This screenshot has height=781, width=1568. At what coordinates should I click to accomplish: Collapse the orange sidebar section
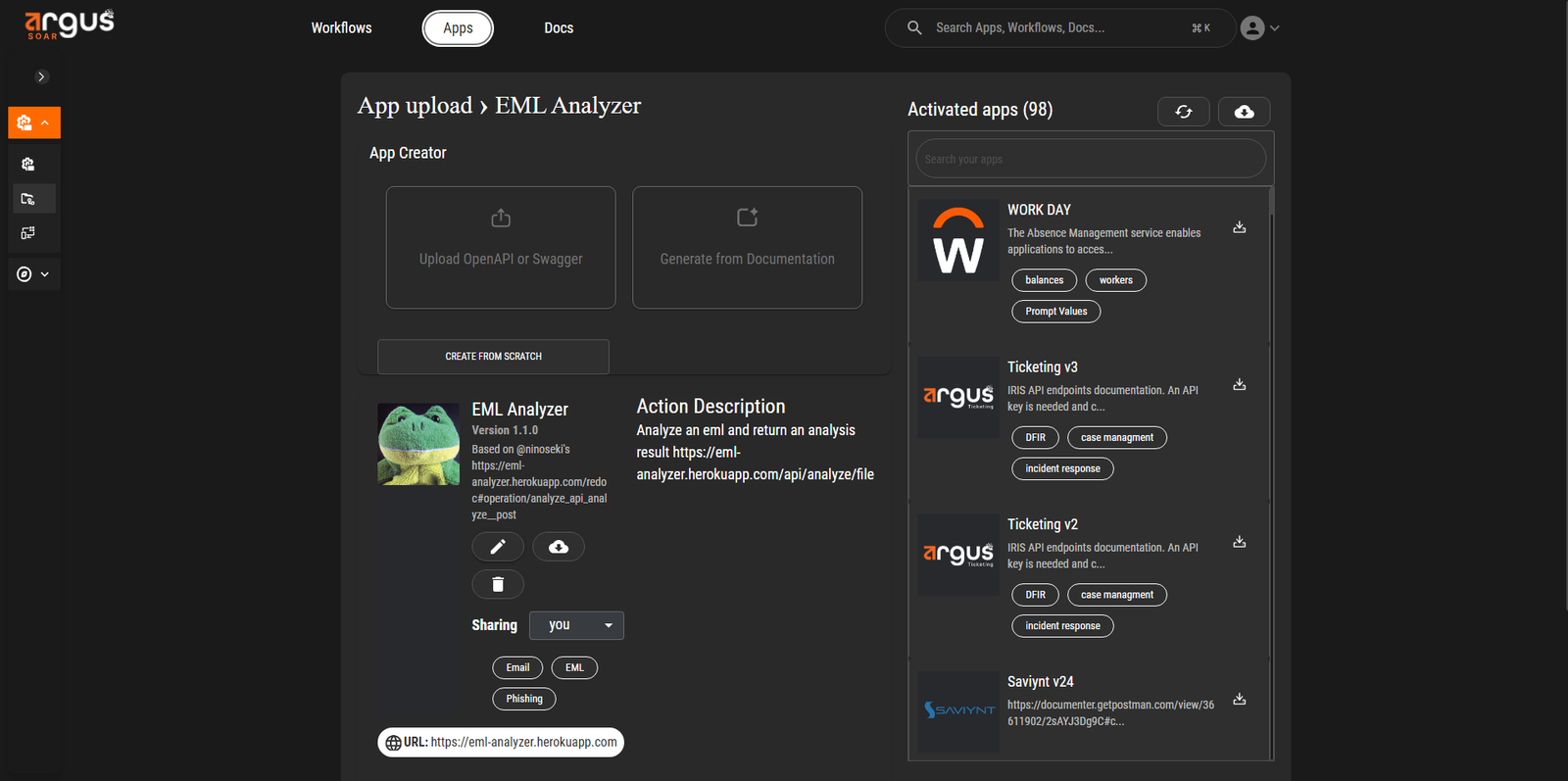(x=34, y=122)
